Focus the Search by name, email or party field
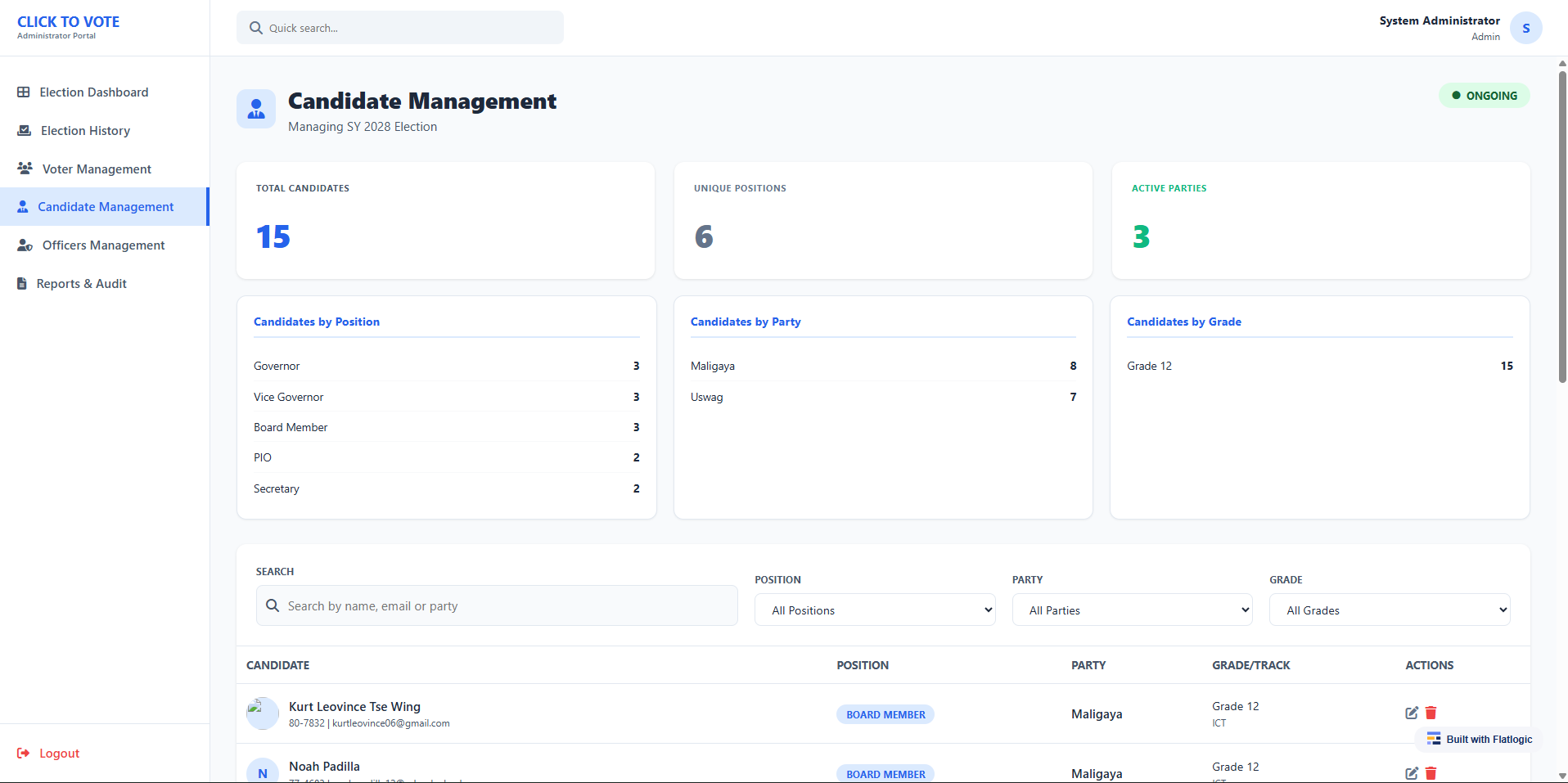This screenshot has width=1568, height=783. tap(507, 606)
